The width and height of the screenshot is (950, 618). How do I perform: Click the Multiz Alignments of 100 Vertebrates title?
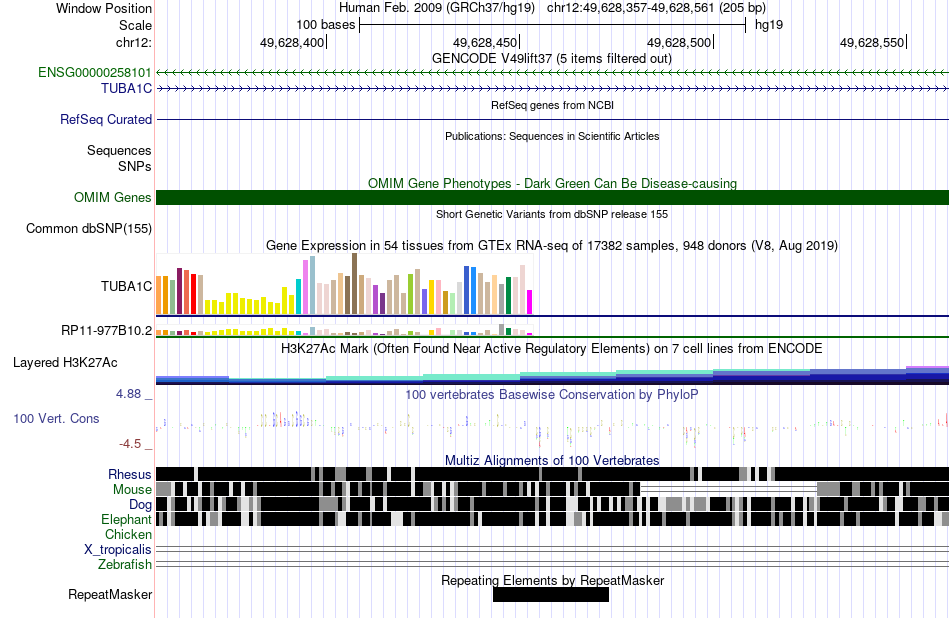click(x=552, y=460)
